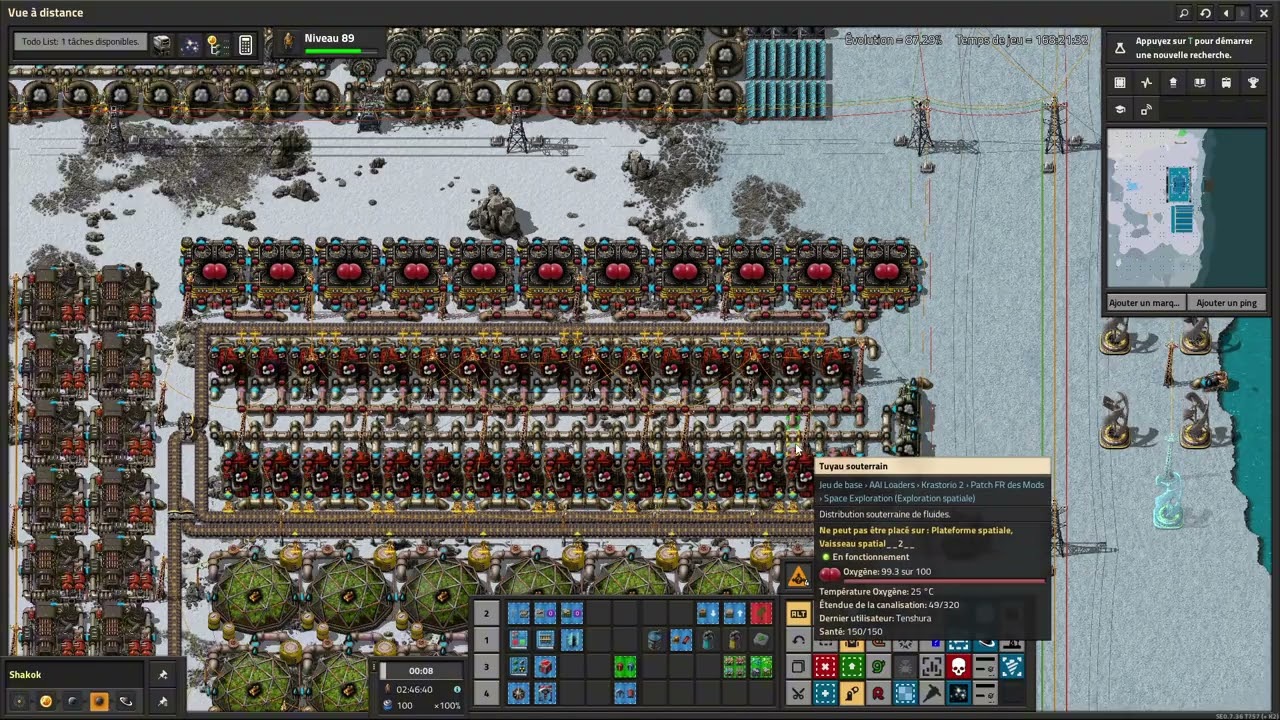This screenshot has width=1280, height=720.
Task: Click the info icon beside 02:46:40
Action: point(457,689)
